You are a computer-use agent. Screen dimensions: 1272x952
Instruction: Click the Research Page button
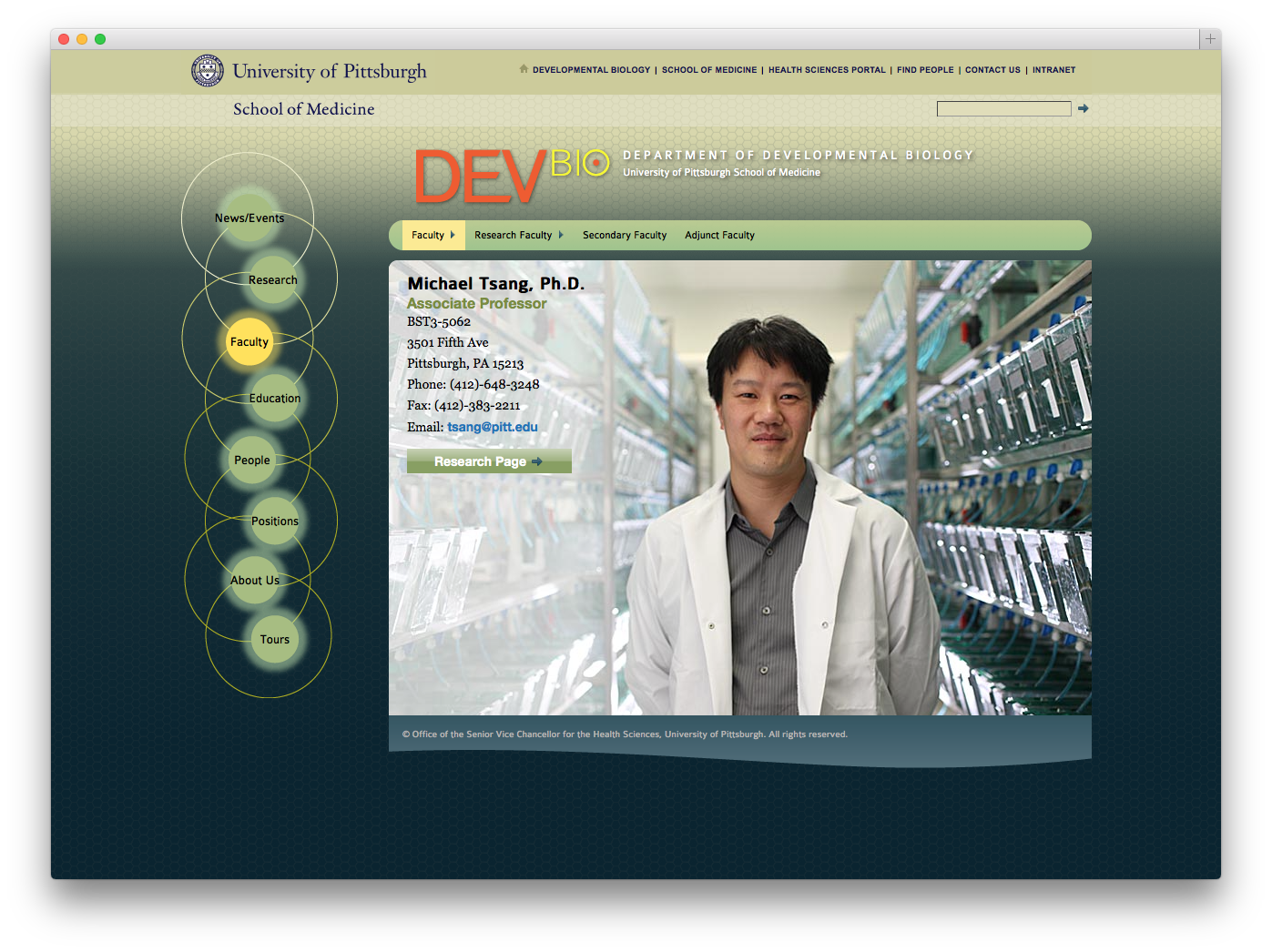tap(489, 461)
